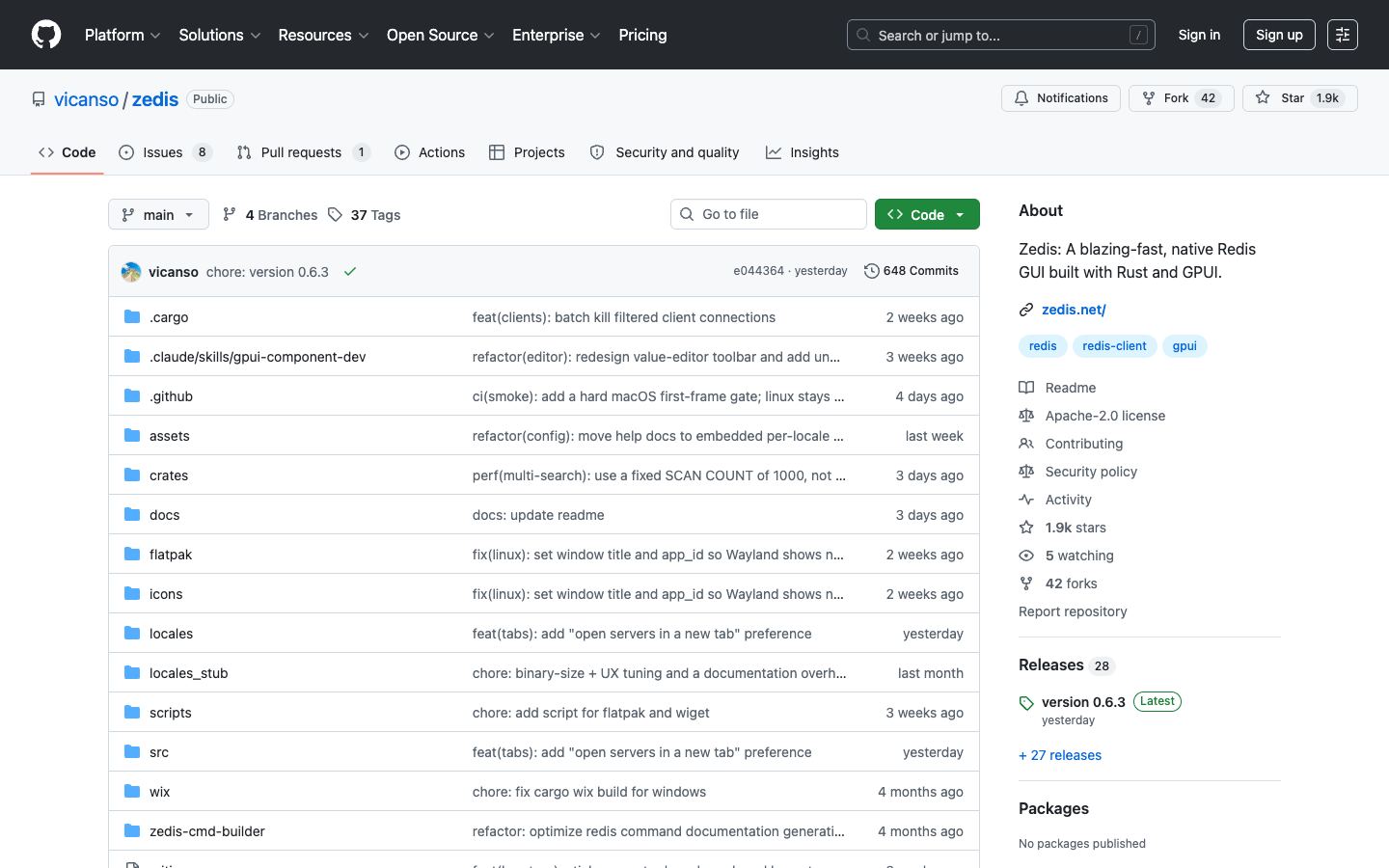Click the star icon next to 1.9k stars
Viewport: 1389px width, 868px height.
point(1026,528)
